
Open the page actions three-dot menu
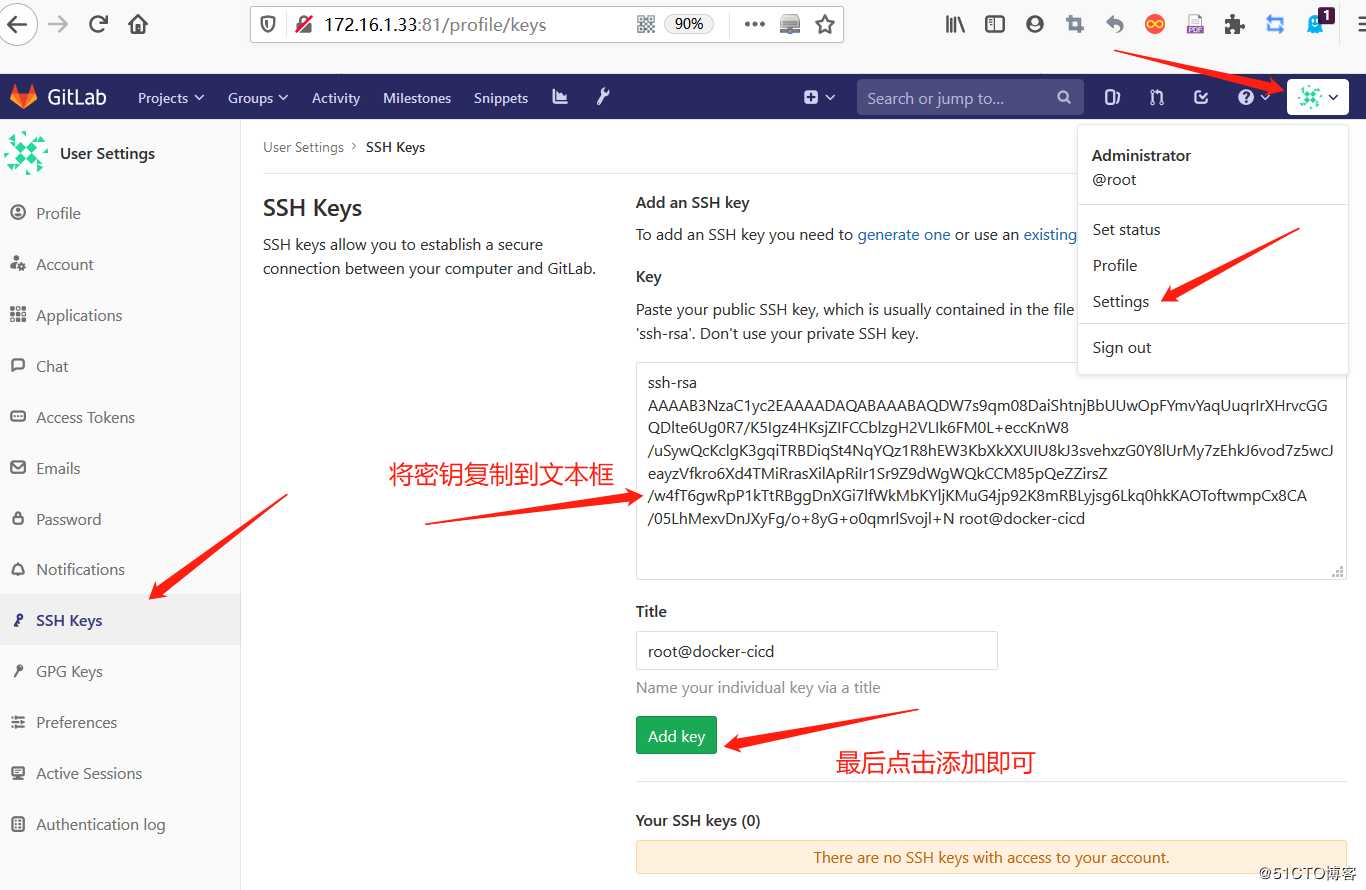755,25
